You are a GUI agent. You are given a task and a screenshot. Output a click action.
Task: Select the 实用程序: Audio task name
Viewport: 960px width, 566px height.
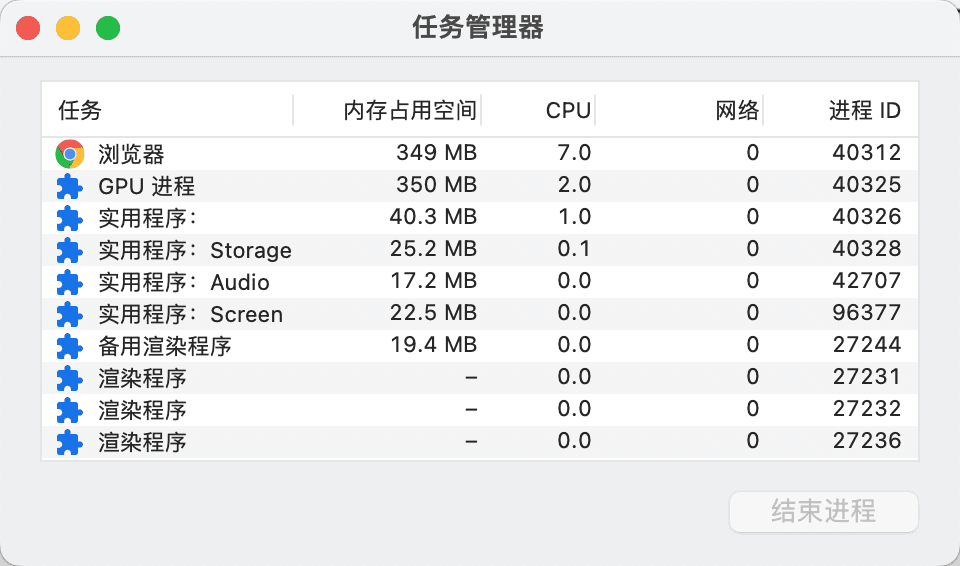(184, 282)
